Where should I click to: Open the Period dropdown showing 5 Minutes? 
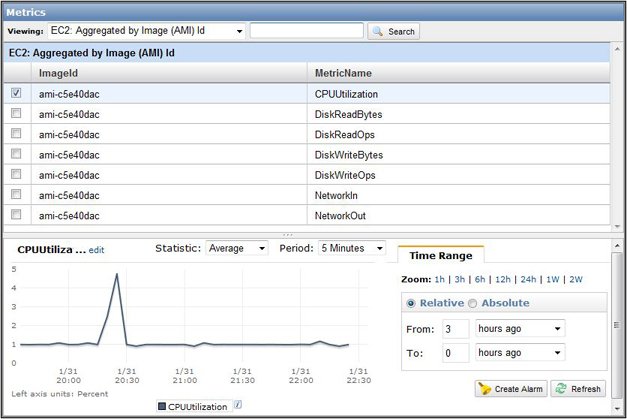point(352,248)
